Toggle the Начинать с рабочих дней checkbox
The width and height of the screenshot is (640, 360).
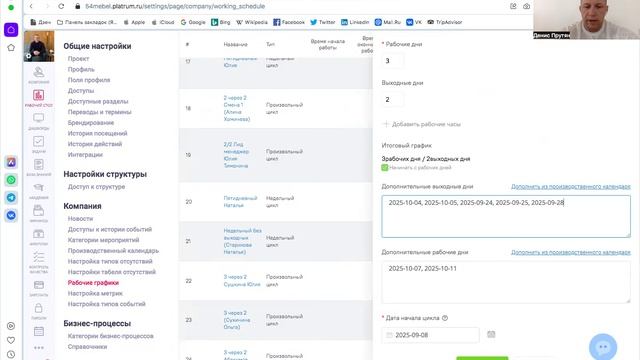click(x=384, y=167)
